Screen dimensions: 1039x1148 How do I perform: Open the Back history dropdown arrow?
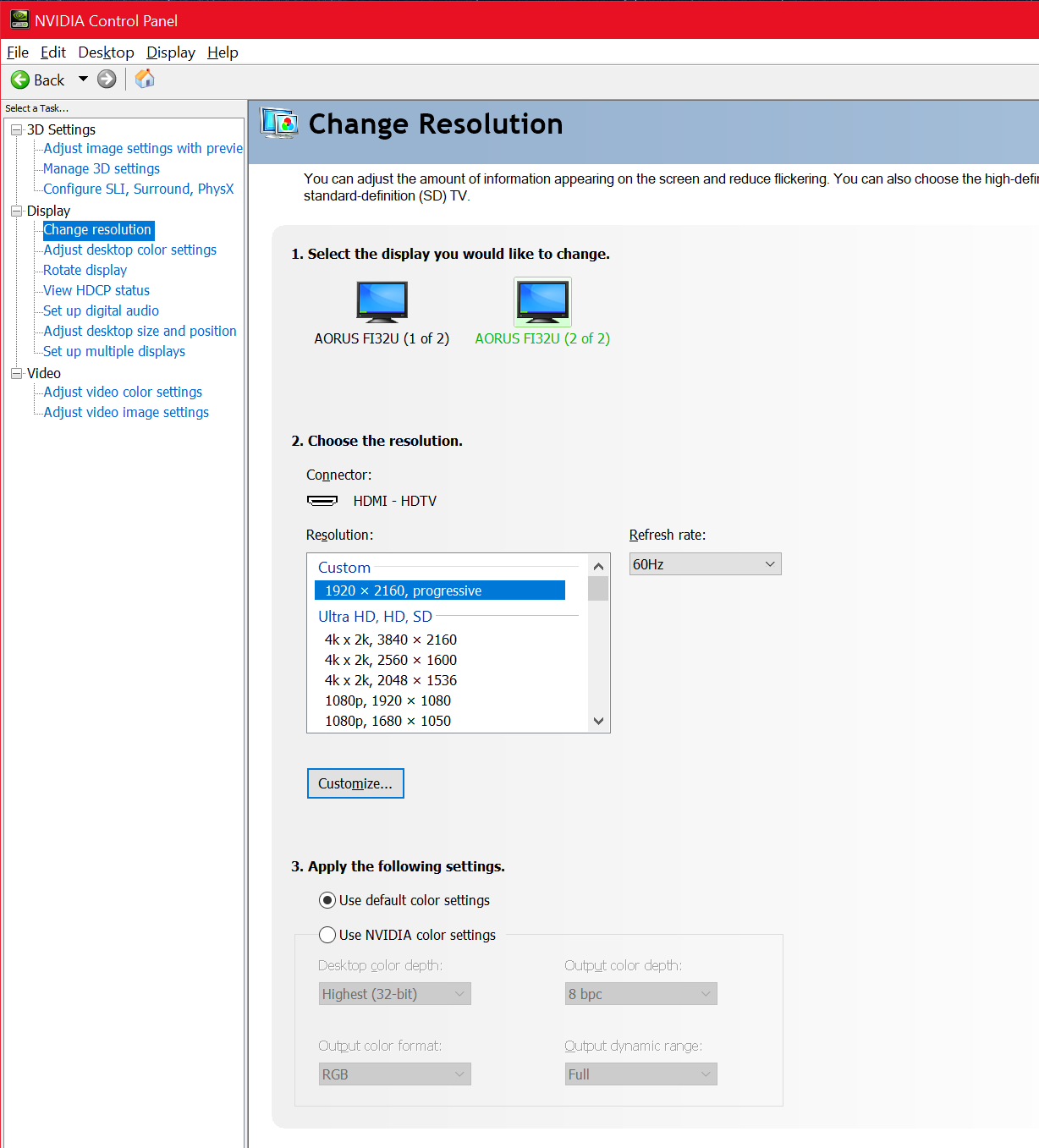coord(83,80)
